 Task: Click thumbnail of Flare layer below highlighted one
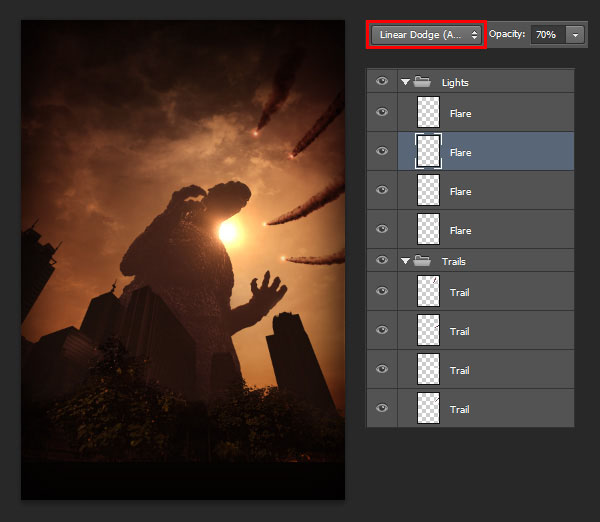tap(428, 190)
